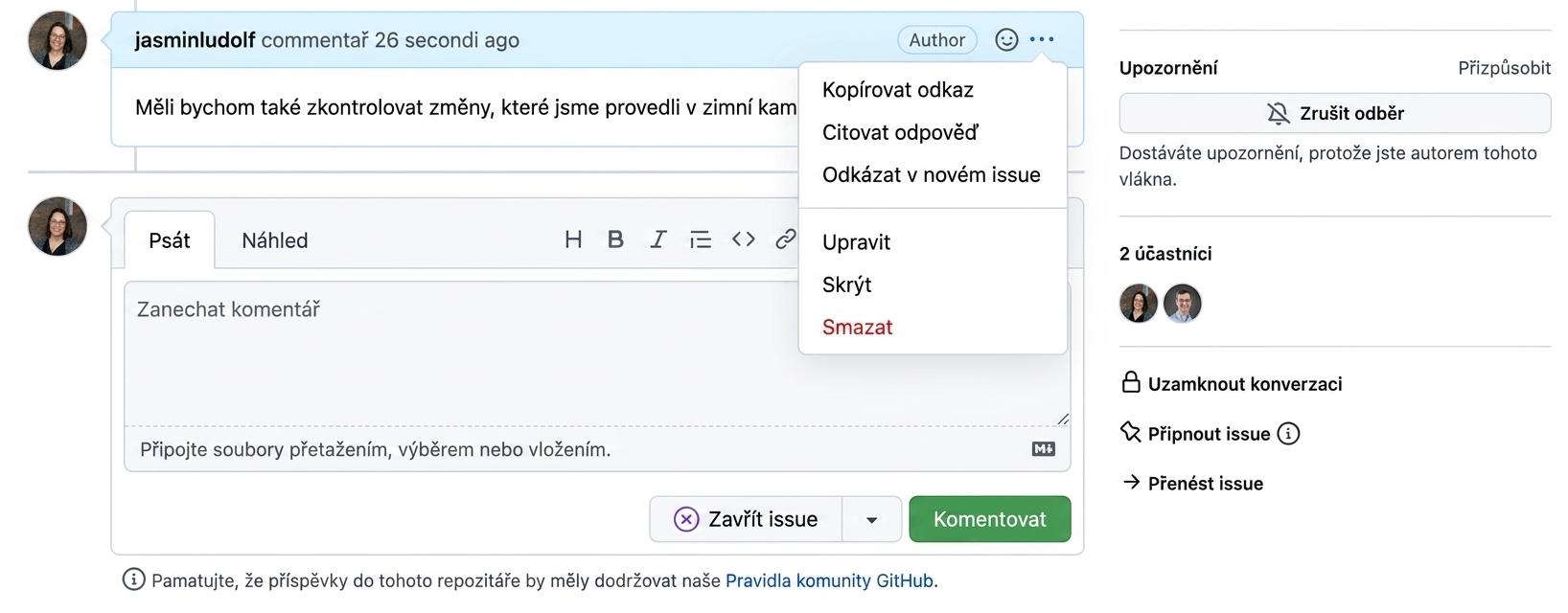The height and width of the screenshot is (613, 1568).
Task: Open Přizpůsobit notification settings
Action: pos(1504,68)
